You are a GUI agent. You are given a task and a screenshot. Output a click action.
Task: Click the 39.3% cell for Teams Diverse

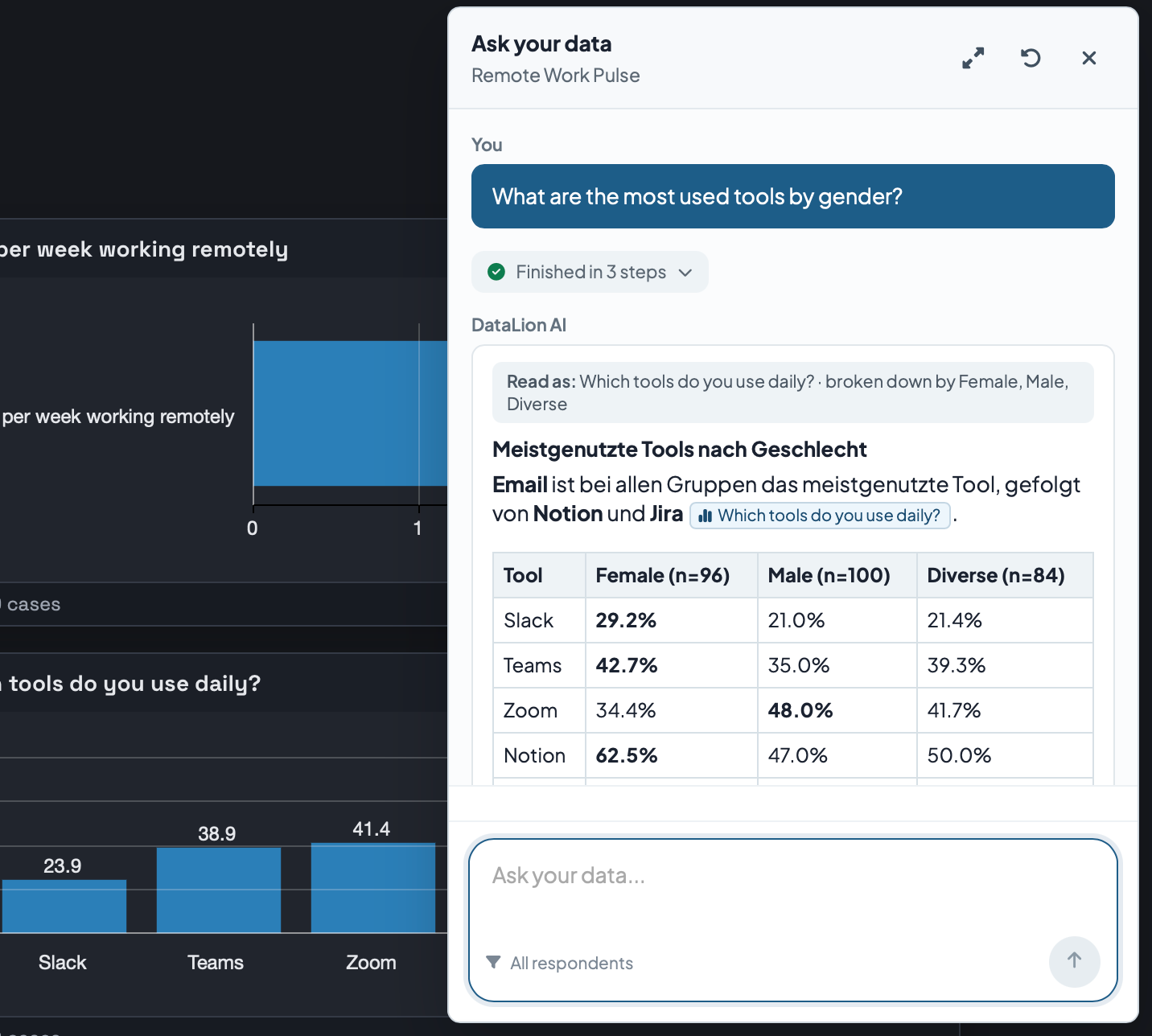(1005, 665)
